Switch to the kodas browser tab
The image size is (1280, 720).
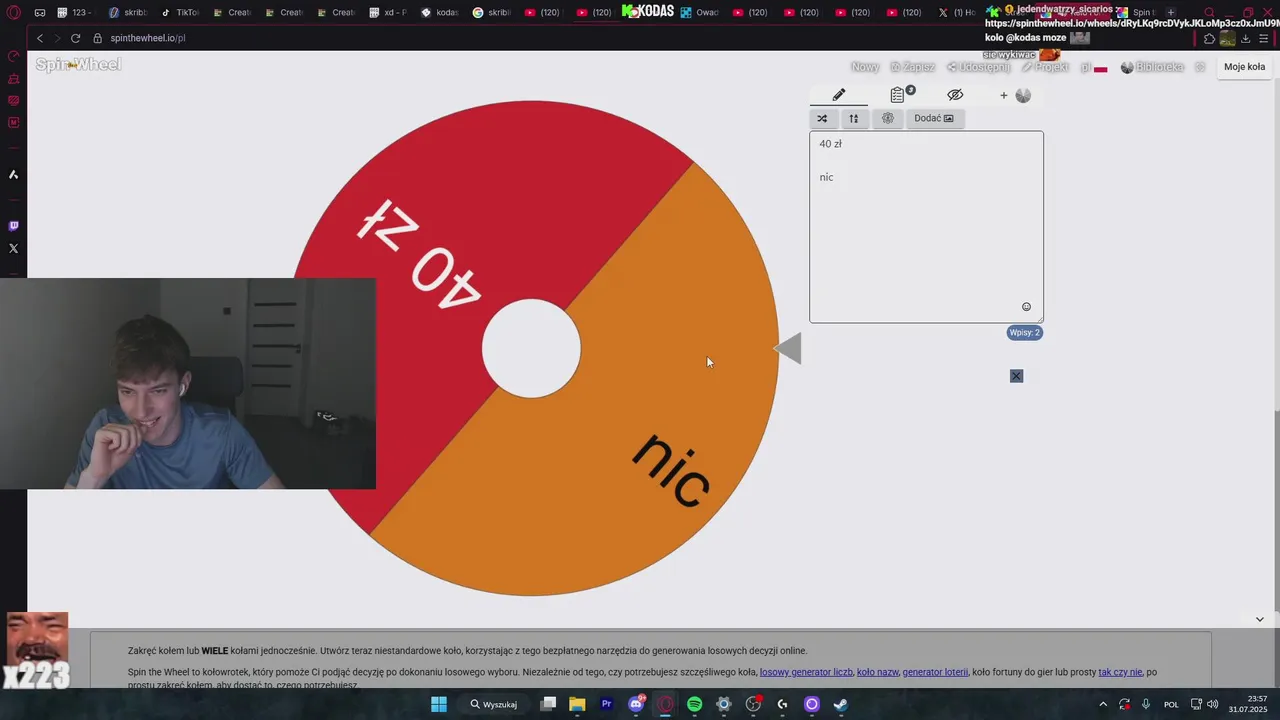[440, 13]
